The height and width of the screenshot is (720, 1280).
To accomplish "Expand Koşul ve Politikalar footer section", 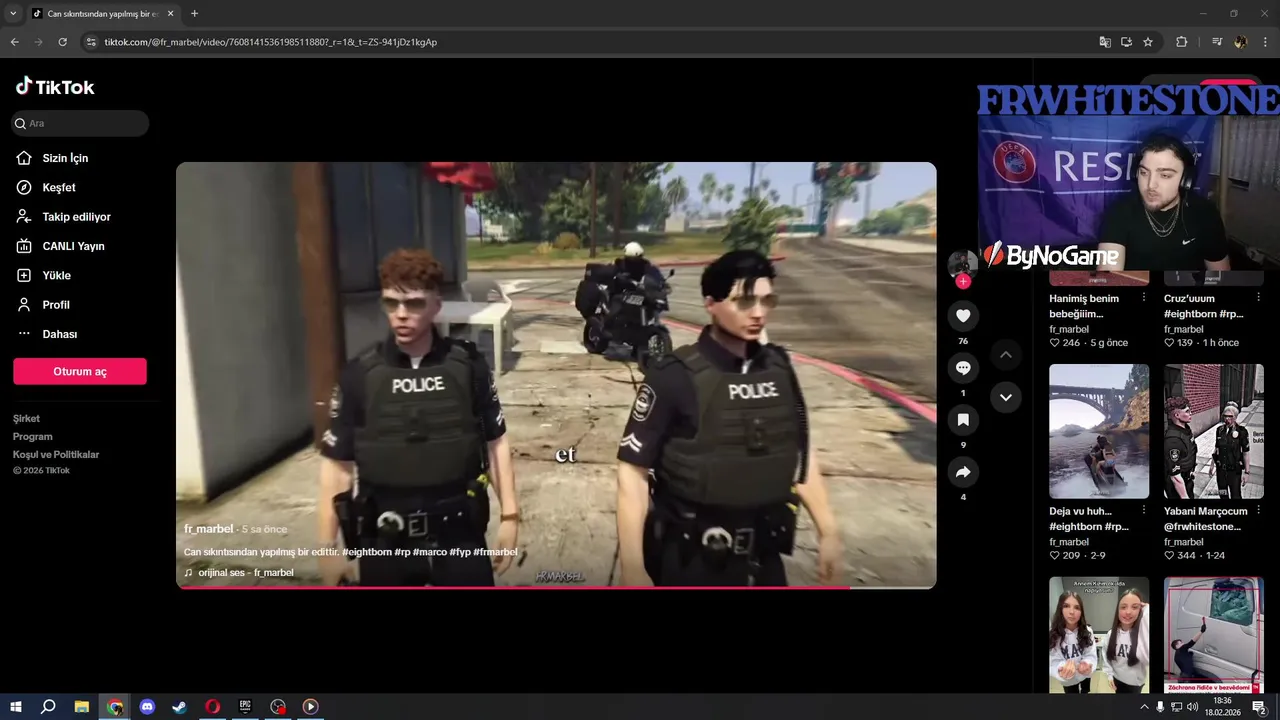I will point(56,455).
